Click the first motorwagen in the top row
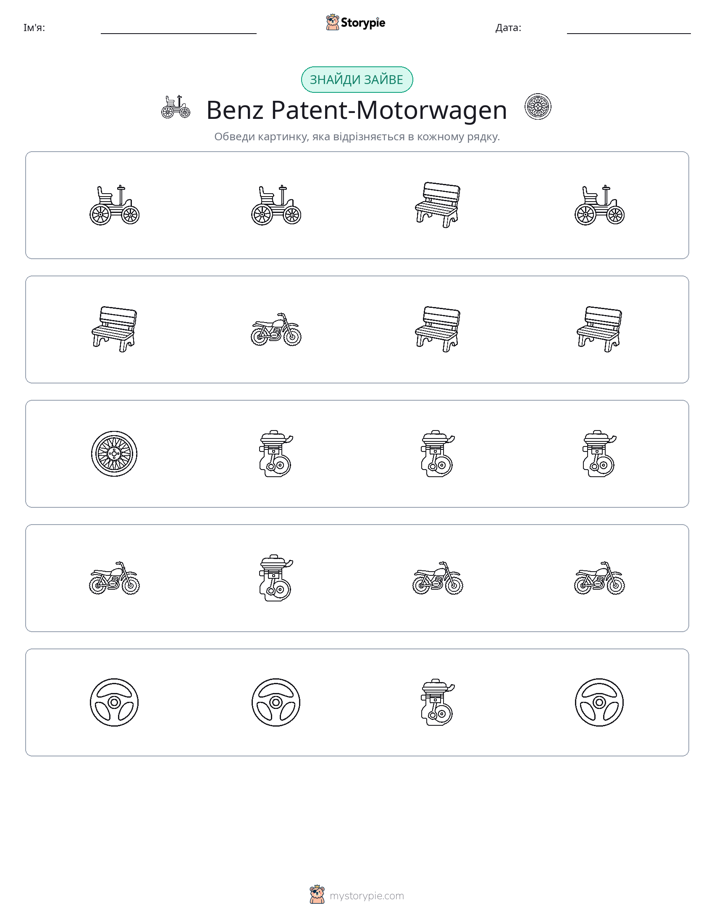Screen dimensions: 714x924 tap(114, 205)
